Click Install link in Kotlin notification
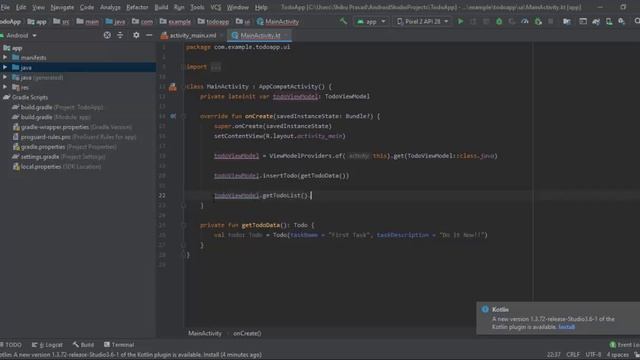The width and height of the screenshot is (640, 360). (567, 327)
